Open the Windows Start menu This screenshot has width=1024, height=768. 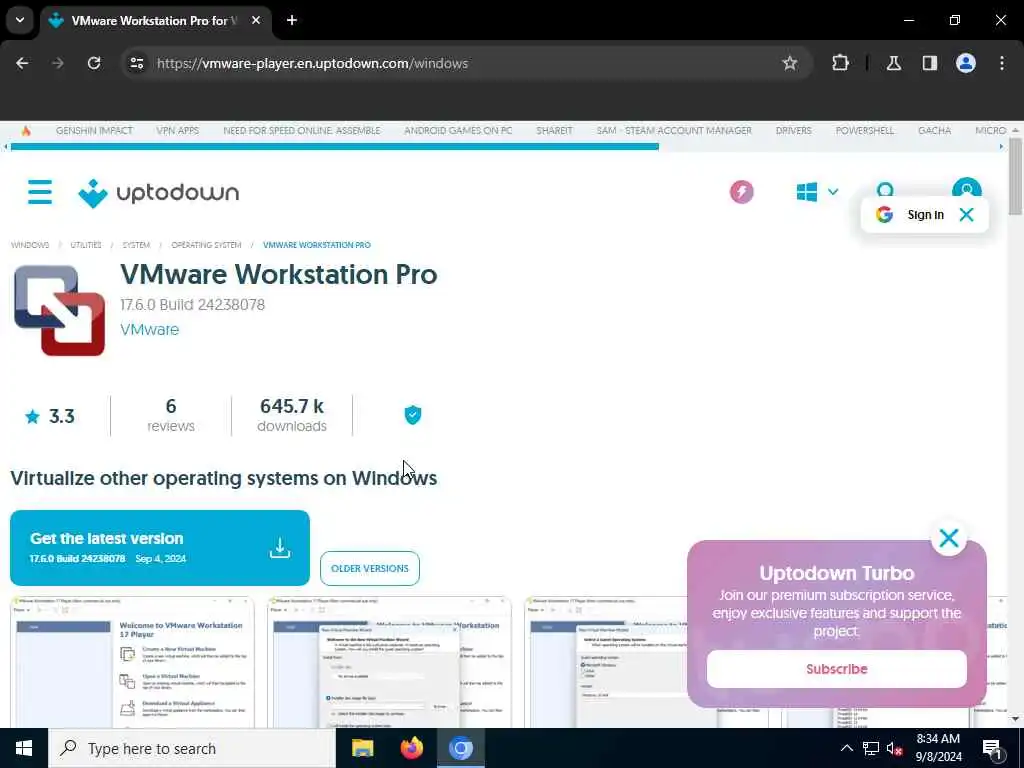point(24,748)
